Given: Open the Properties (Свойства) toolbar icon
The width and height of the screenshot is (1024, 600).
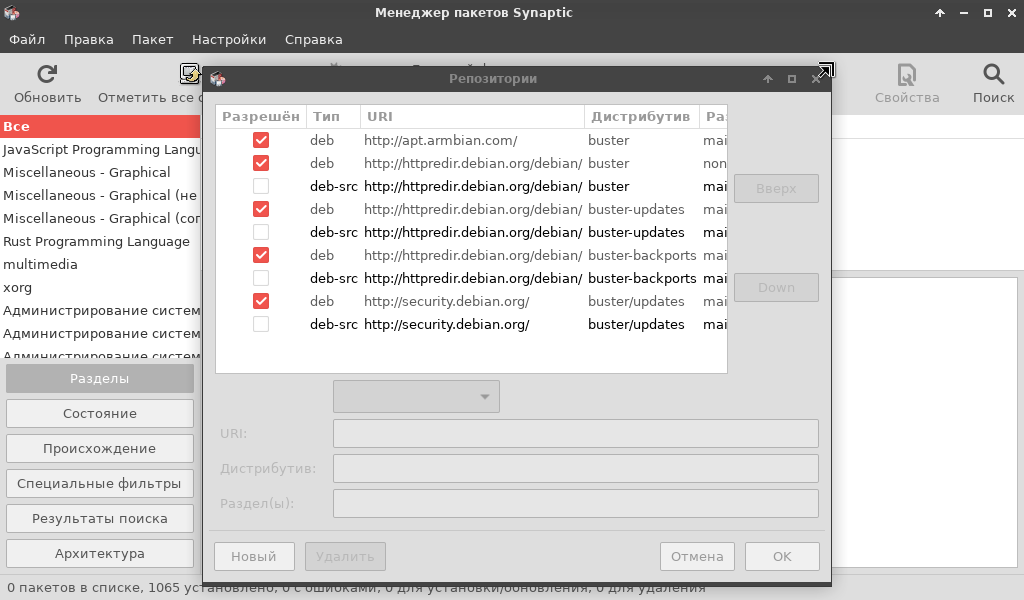Looking at the screenshot, I should [x=906, y=74].
